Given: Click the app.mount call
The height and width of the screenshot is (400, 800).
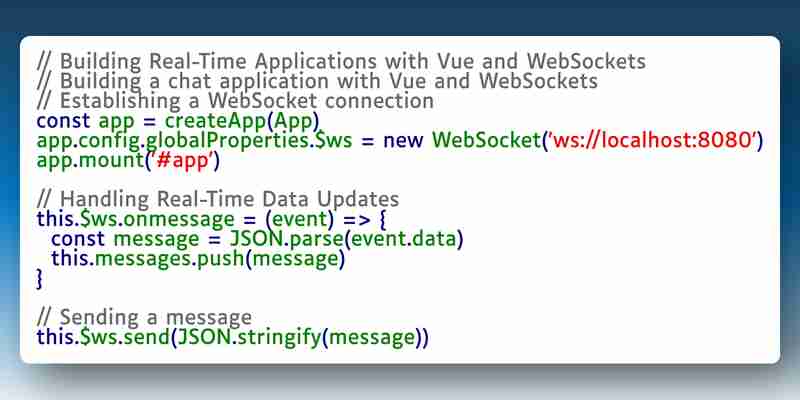Looking at the screenshot, I should tap(128, 161).
